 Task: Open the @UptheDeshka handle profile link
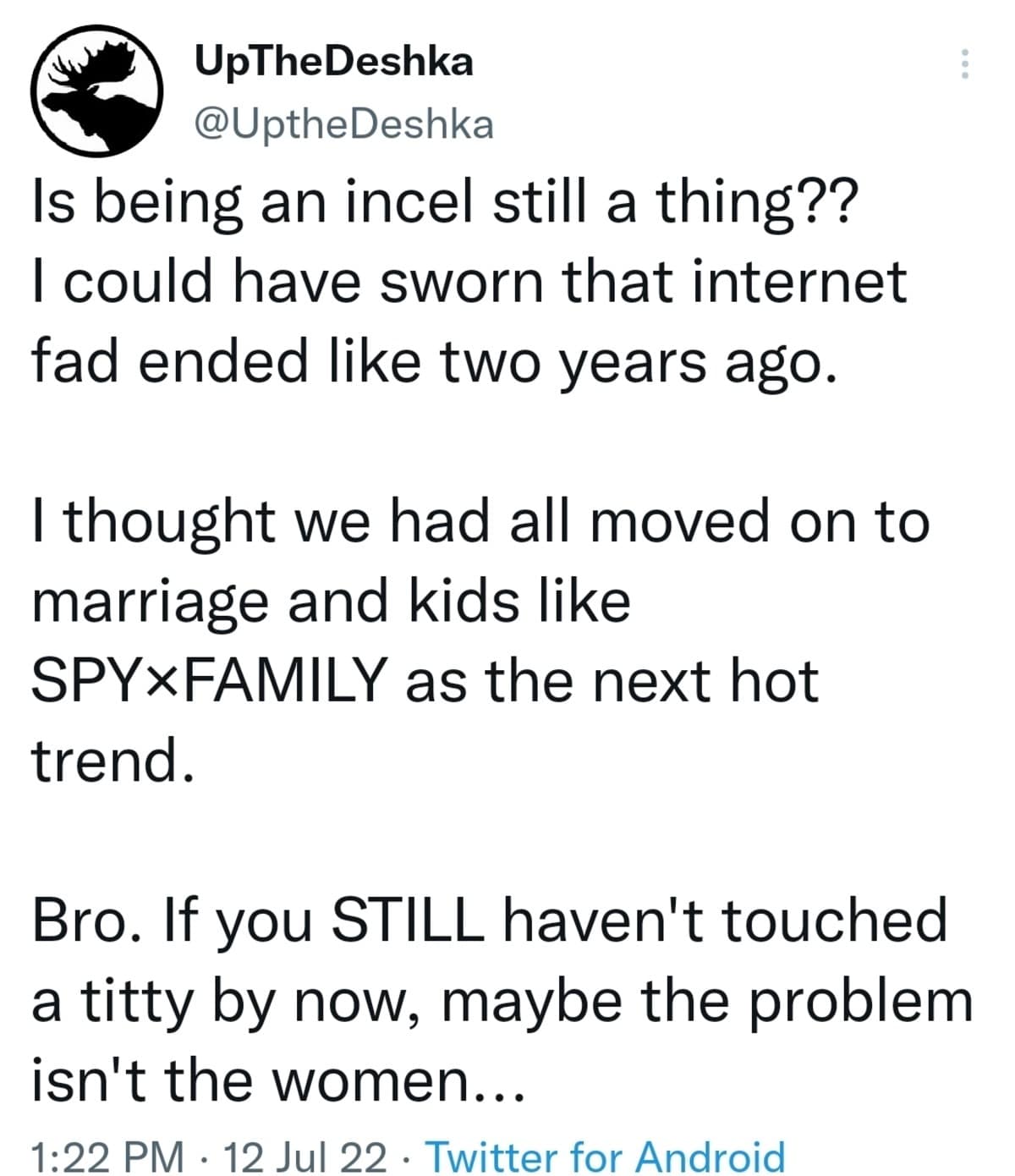[343, 124]
